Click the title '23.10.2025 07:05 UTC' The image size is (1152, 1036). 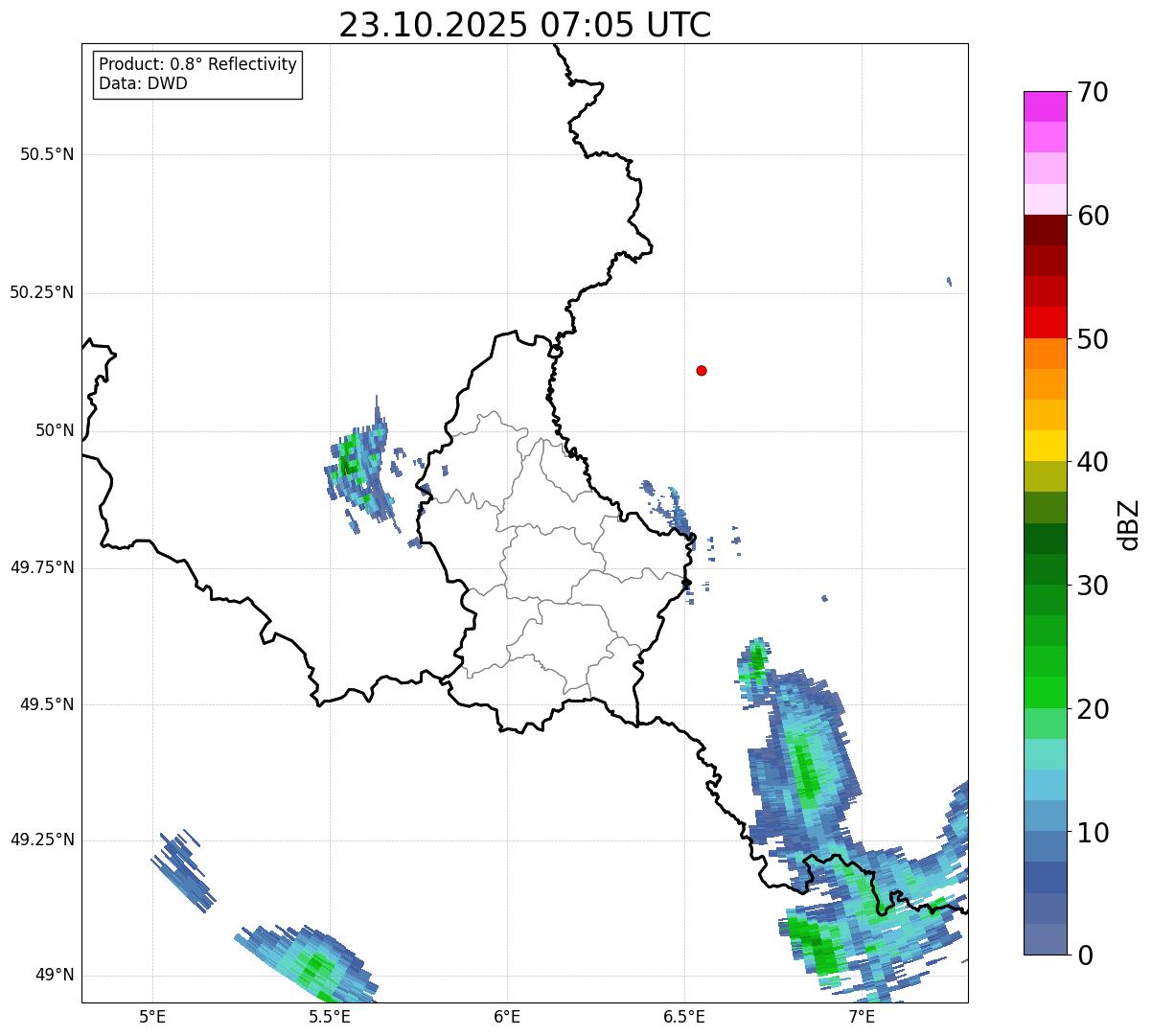(x=525, y=25)
